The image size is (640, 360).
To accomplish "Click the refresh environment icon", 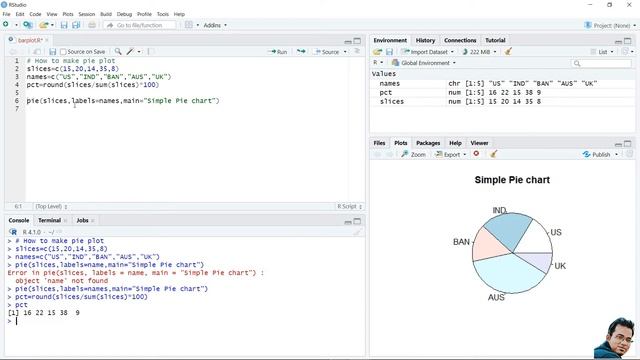I will [625, 51].
